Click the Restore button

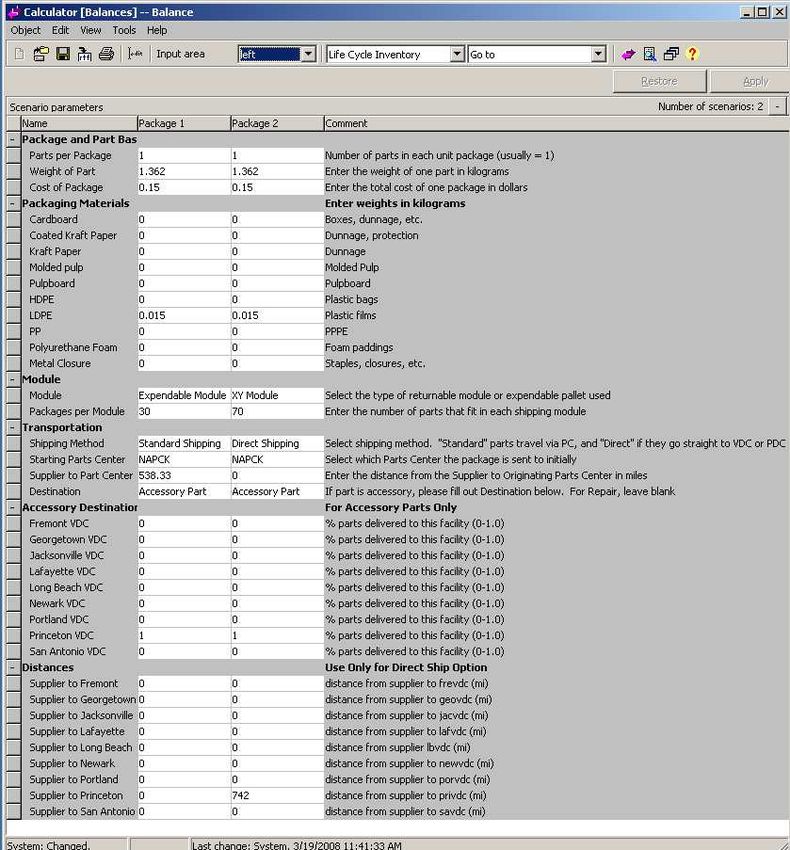pos(659,81)
